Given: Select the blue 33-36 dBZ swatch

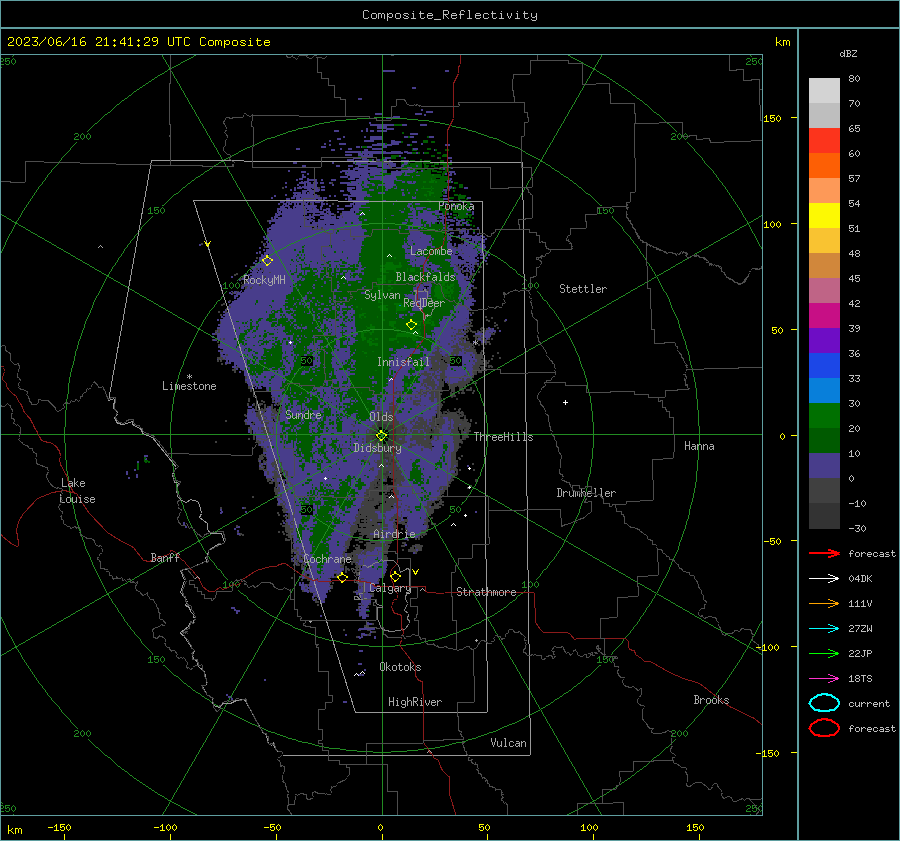Looking at the screenshot, I should (824, 366).
